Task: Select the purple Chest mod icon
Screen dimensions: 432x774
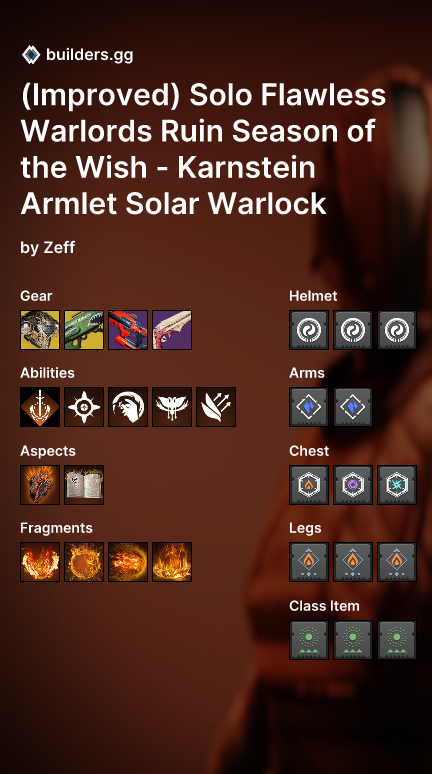Action: click(x=353, y=485)
